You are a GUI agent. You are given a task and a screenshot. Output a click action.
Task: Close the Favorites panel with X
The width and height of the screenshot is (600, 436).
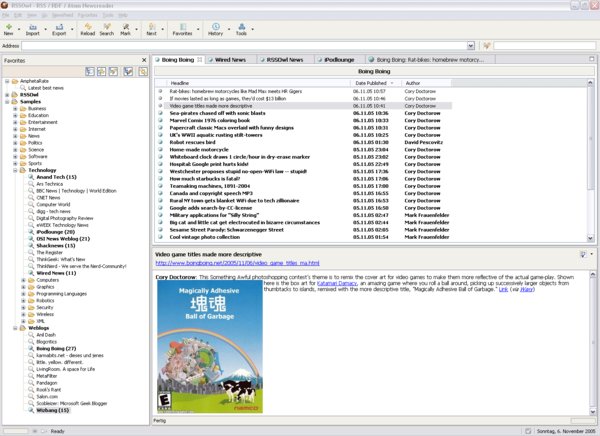click(142, 59)
